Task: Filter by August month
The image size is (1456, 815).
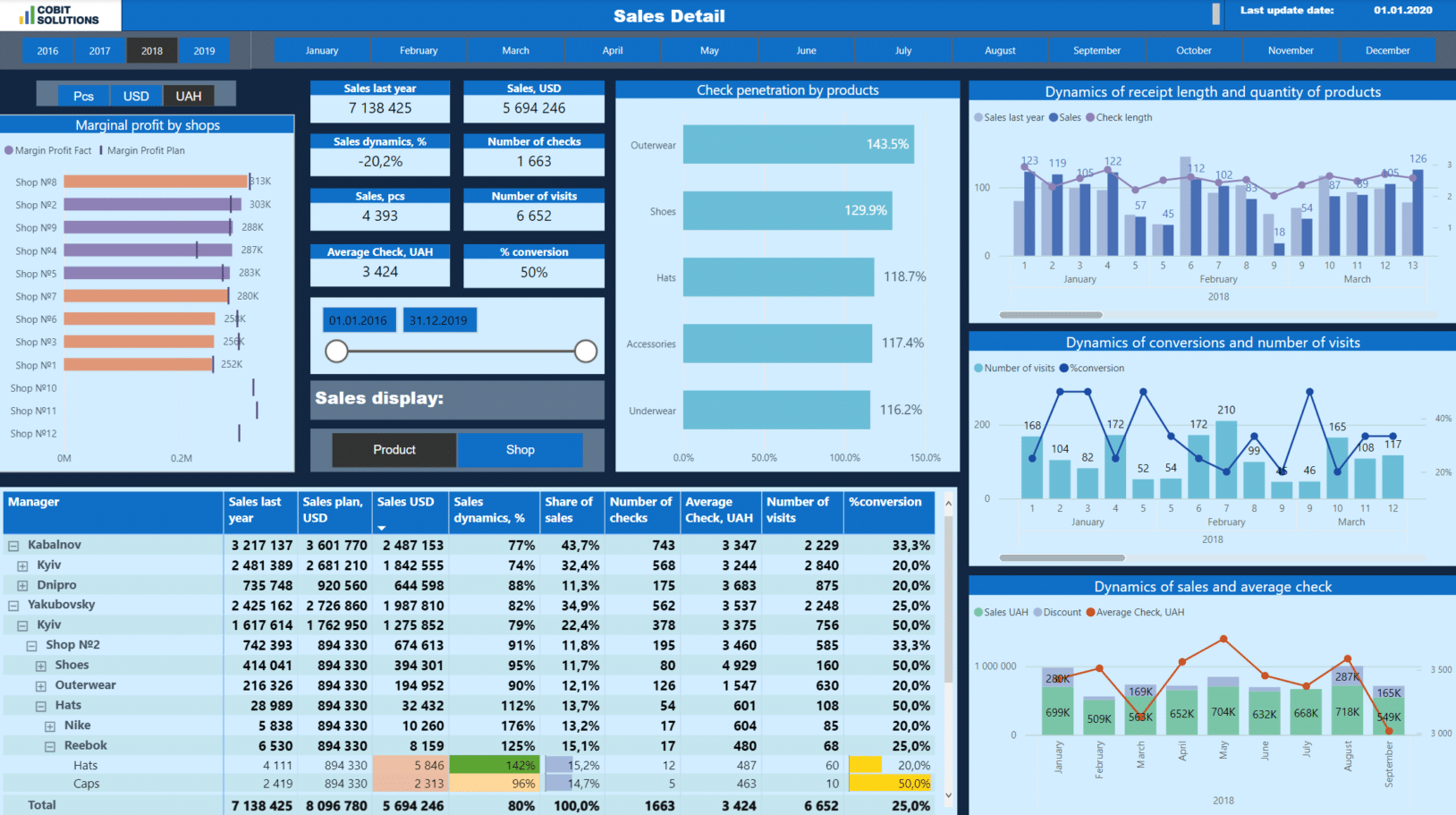Action: [1000, 51]
